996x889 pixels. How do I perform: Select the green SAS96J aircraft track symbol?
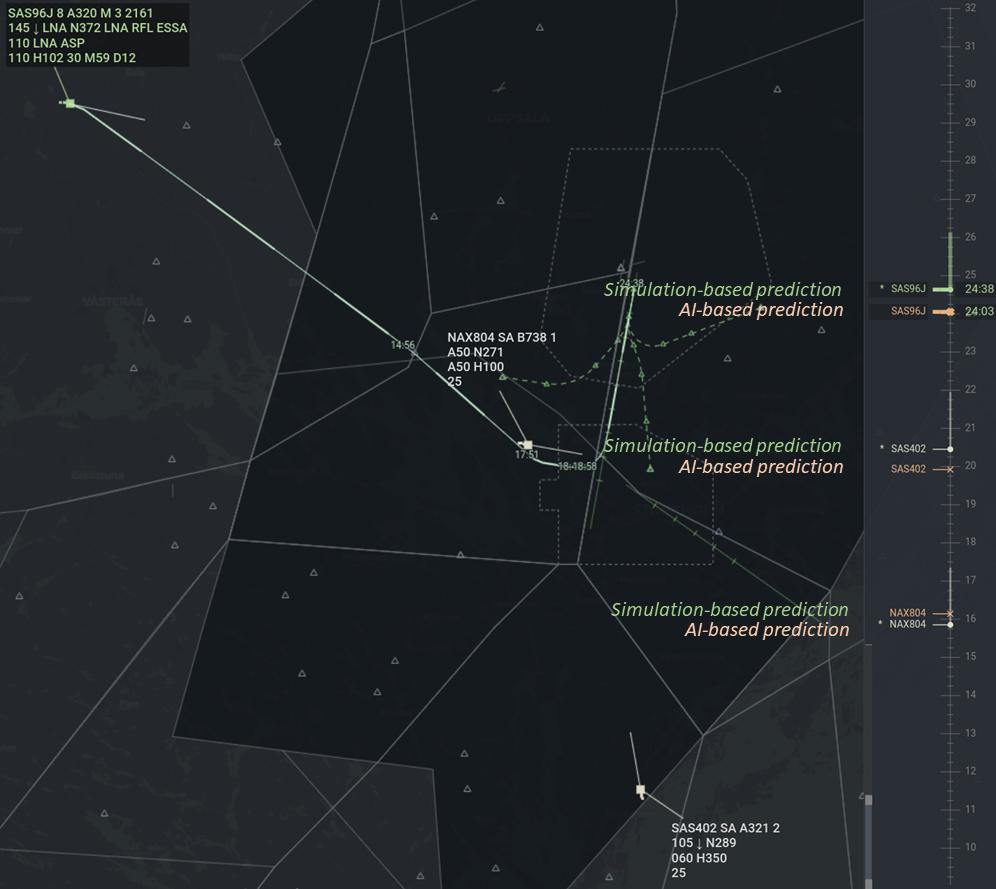(x=70, y=103)
